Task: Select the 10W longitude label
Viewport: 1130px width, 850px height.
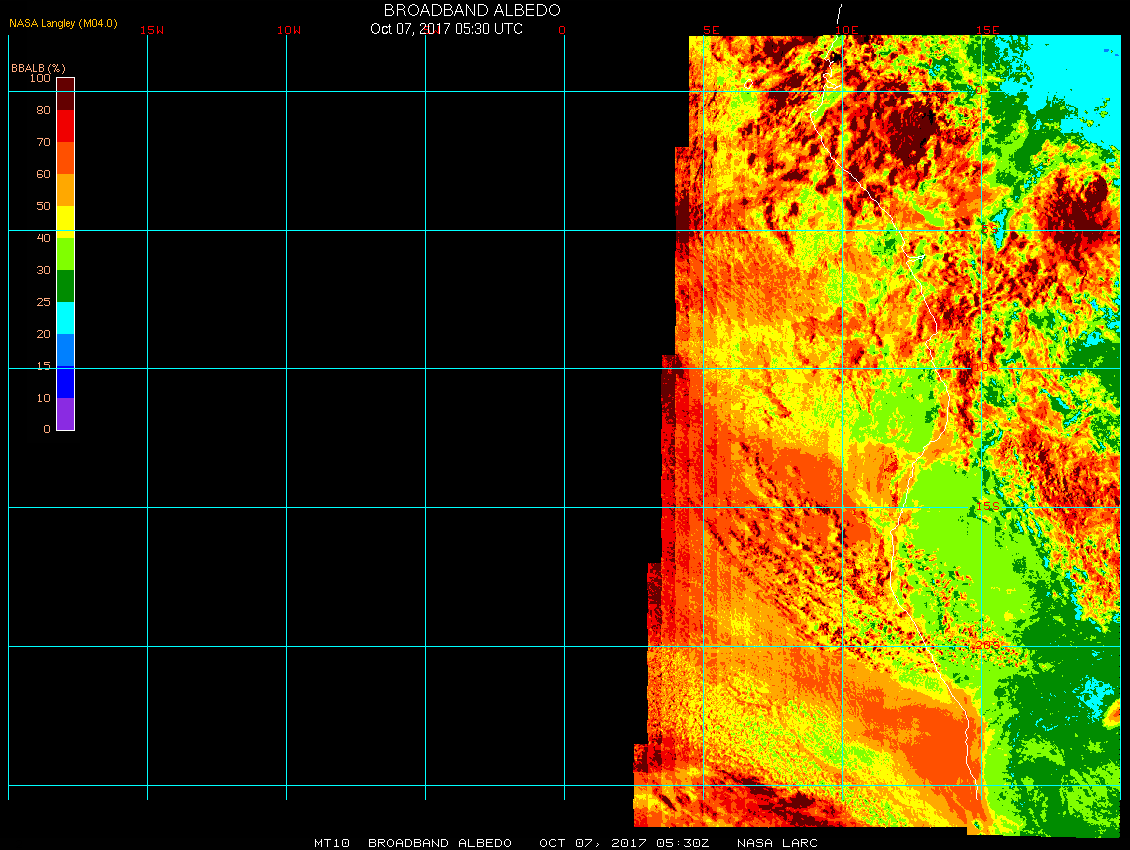Action: [289, 30]
